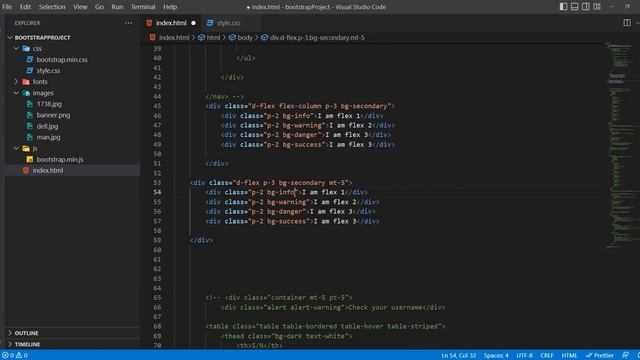Open the File menu
The image size is (640, 360).
click(7, 7)
